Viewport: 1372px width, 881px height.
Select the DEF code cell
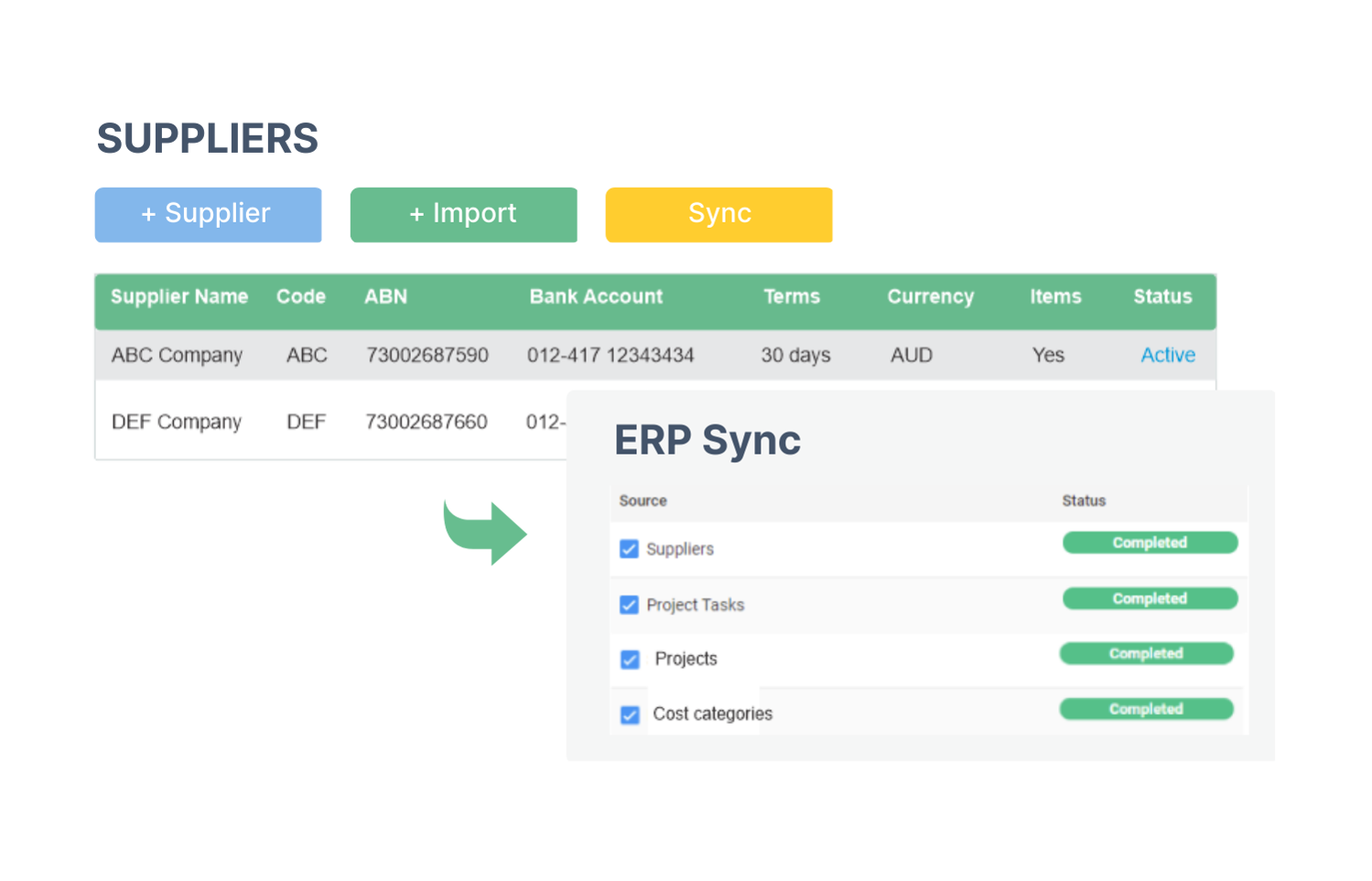[x=306, y=422]
